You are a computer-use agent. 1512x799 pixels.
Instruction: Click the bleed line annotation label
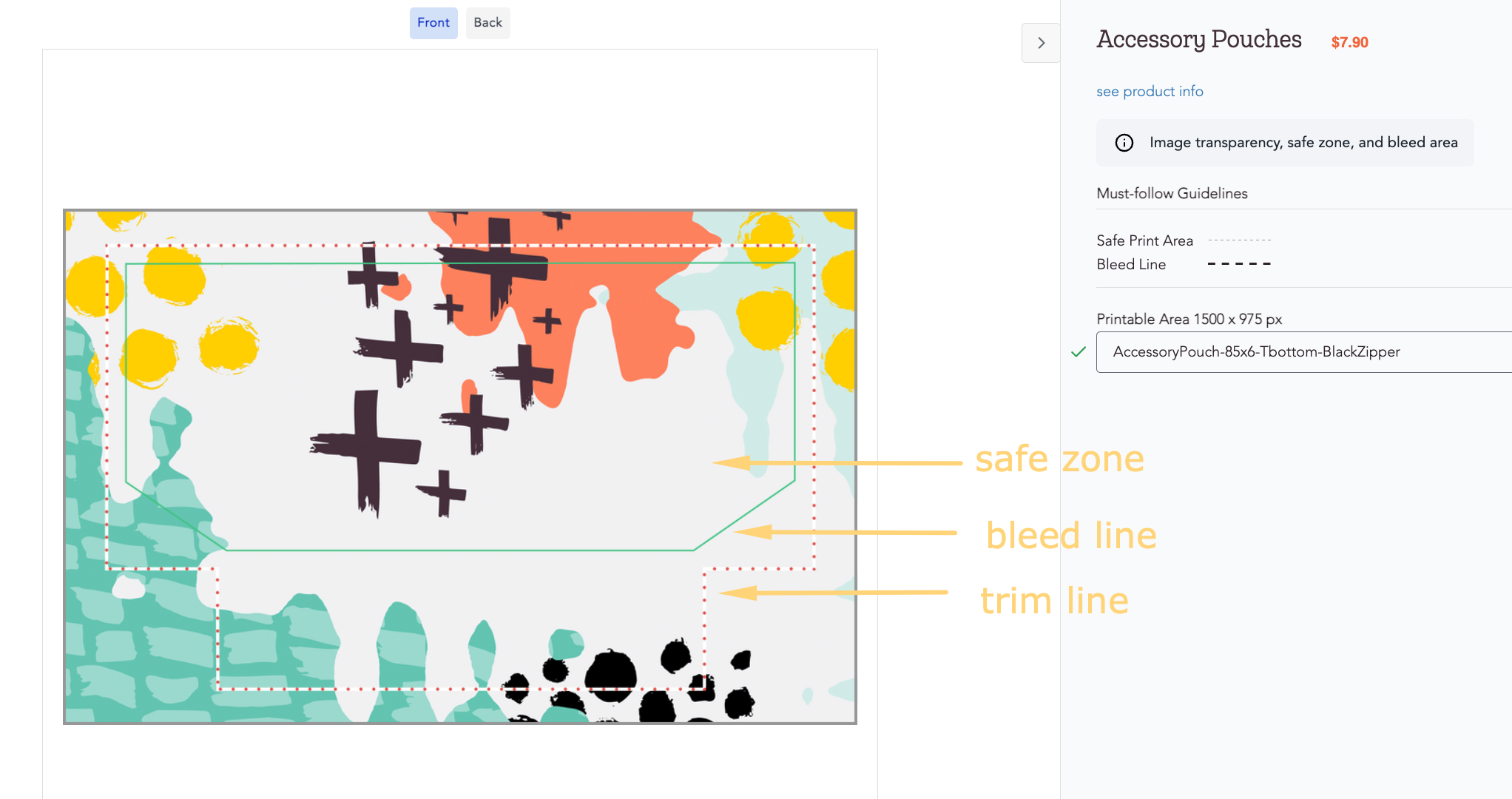point(1070,535)
